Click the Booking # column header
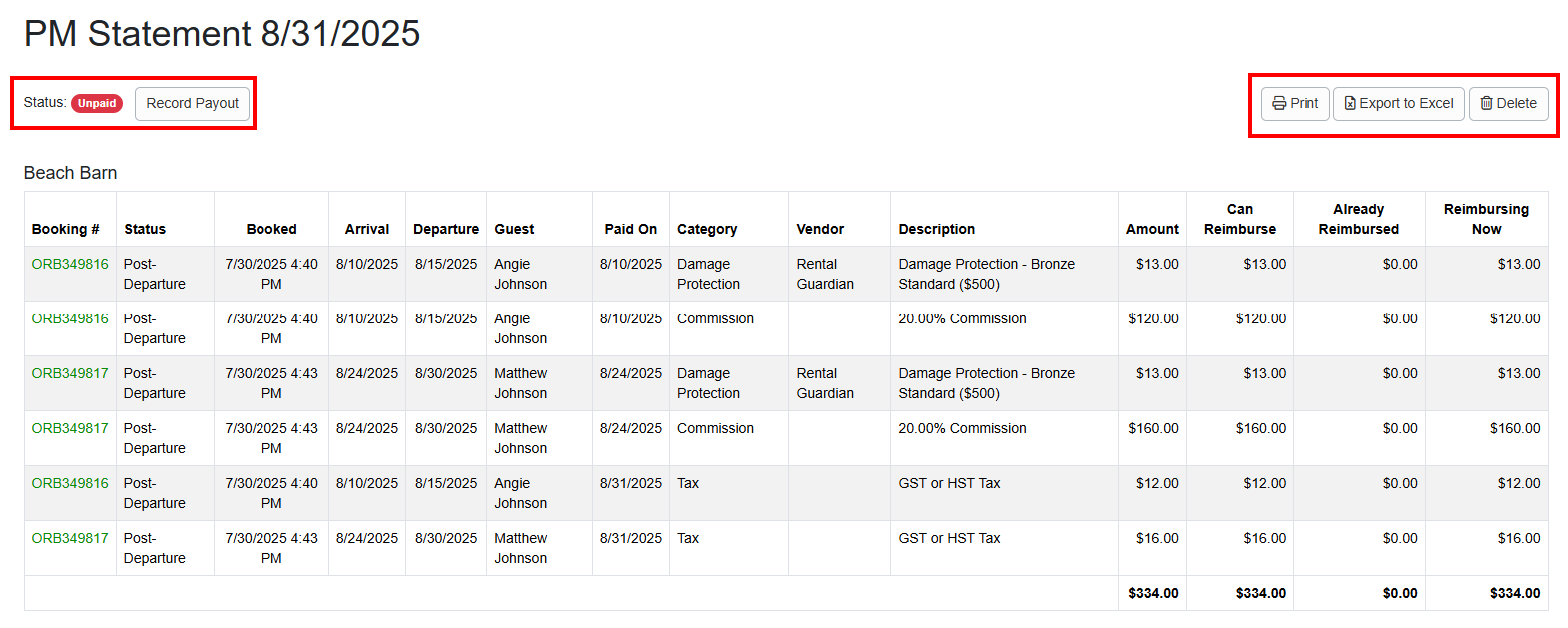Viewport: 1568px width, 628px height. pos(65,229)
